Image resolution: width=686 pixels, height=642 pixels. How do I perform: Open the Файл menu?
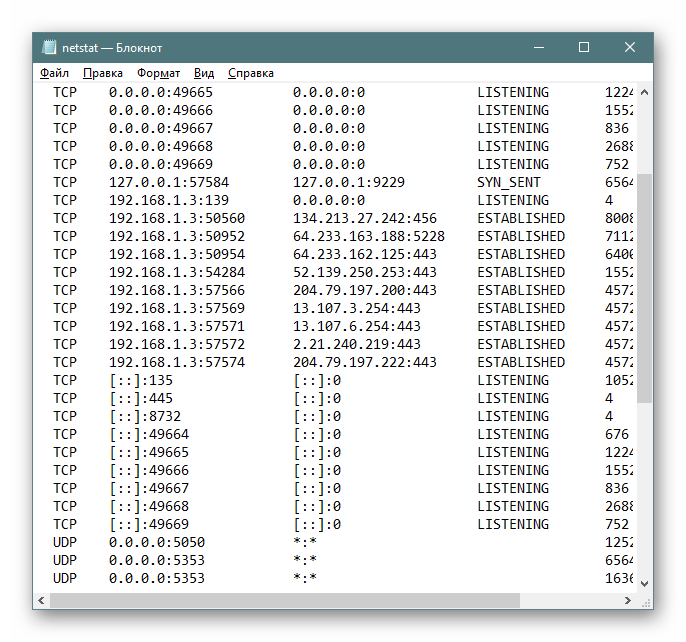54,73
